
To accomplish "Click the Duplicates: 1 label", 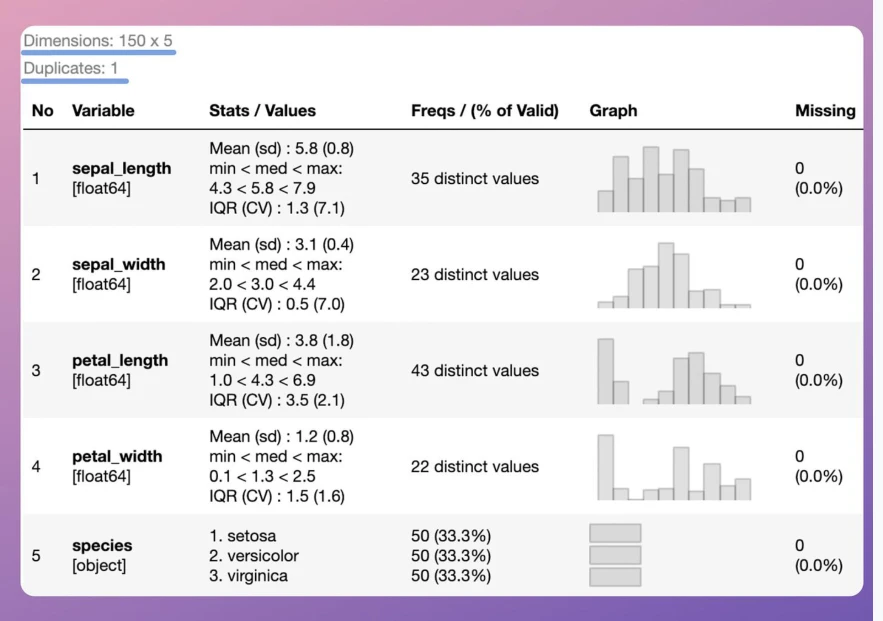I will point(71,68).
